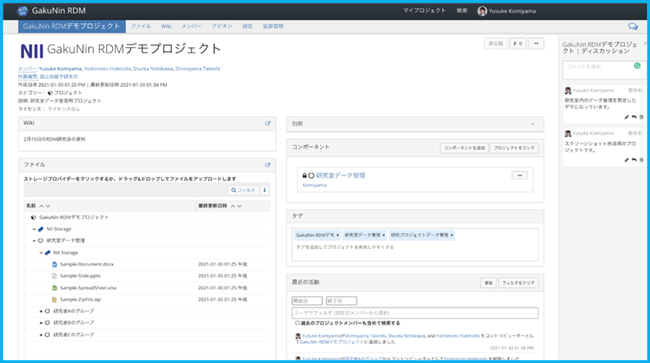Click the Sample-SpreadSheet.xlsx file icon

pos(54,288)
